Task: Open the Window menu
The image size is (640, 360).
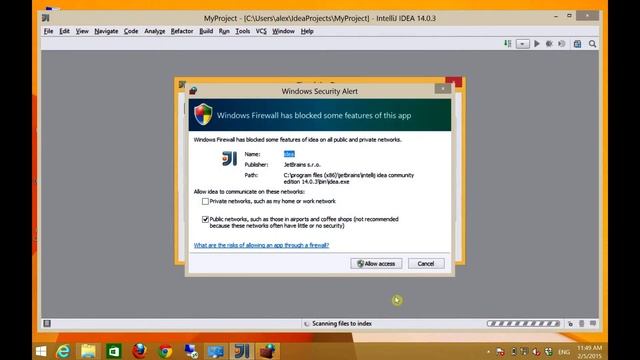Action: pos(283,31)
